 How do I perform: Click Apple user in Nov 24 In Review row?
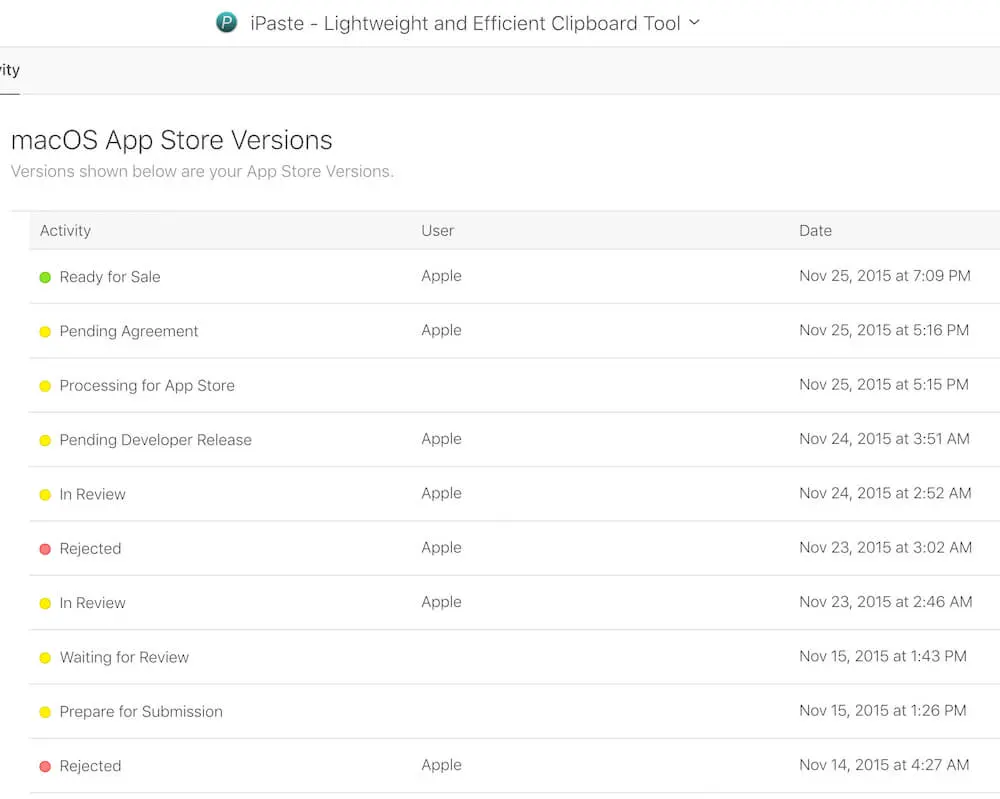441,494
